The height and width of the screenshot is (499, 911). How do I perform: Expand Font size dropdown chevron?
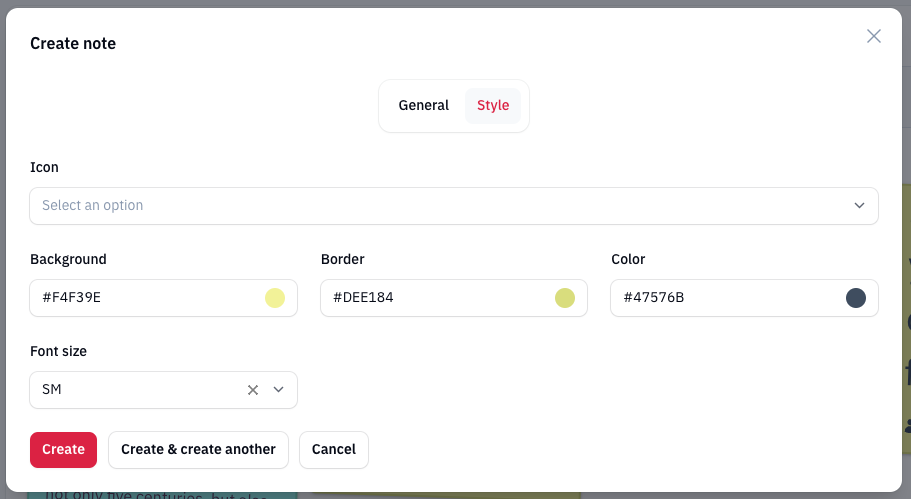coord(278,390)
